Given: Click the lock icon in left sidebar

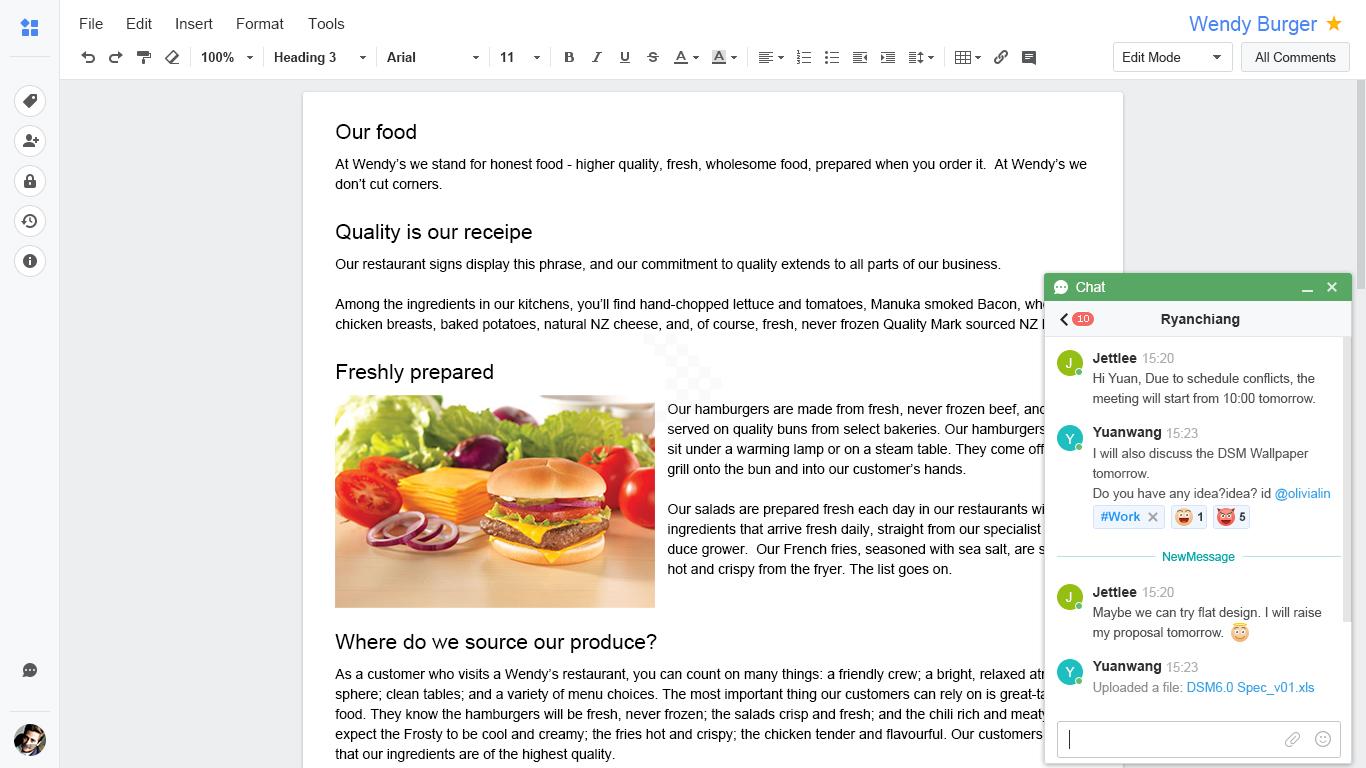Looking at the screenshot, I should coord(30,181).
